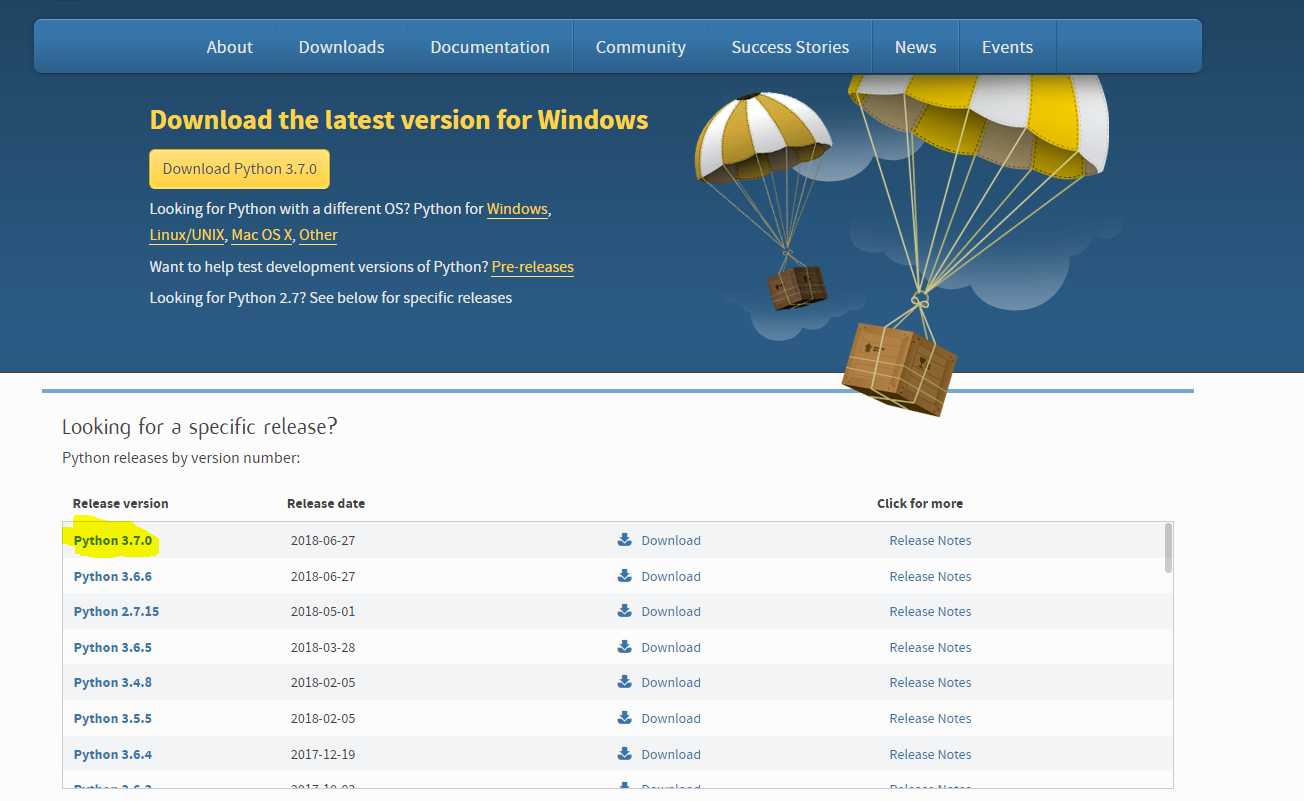1304x801 pixels.
Task: View Release Notes for Python 3.6.6
Action: (x=930, y=576)
